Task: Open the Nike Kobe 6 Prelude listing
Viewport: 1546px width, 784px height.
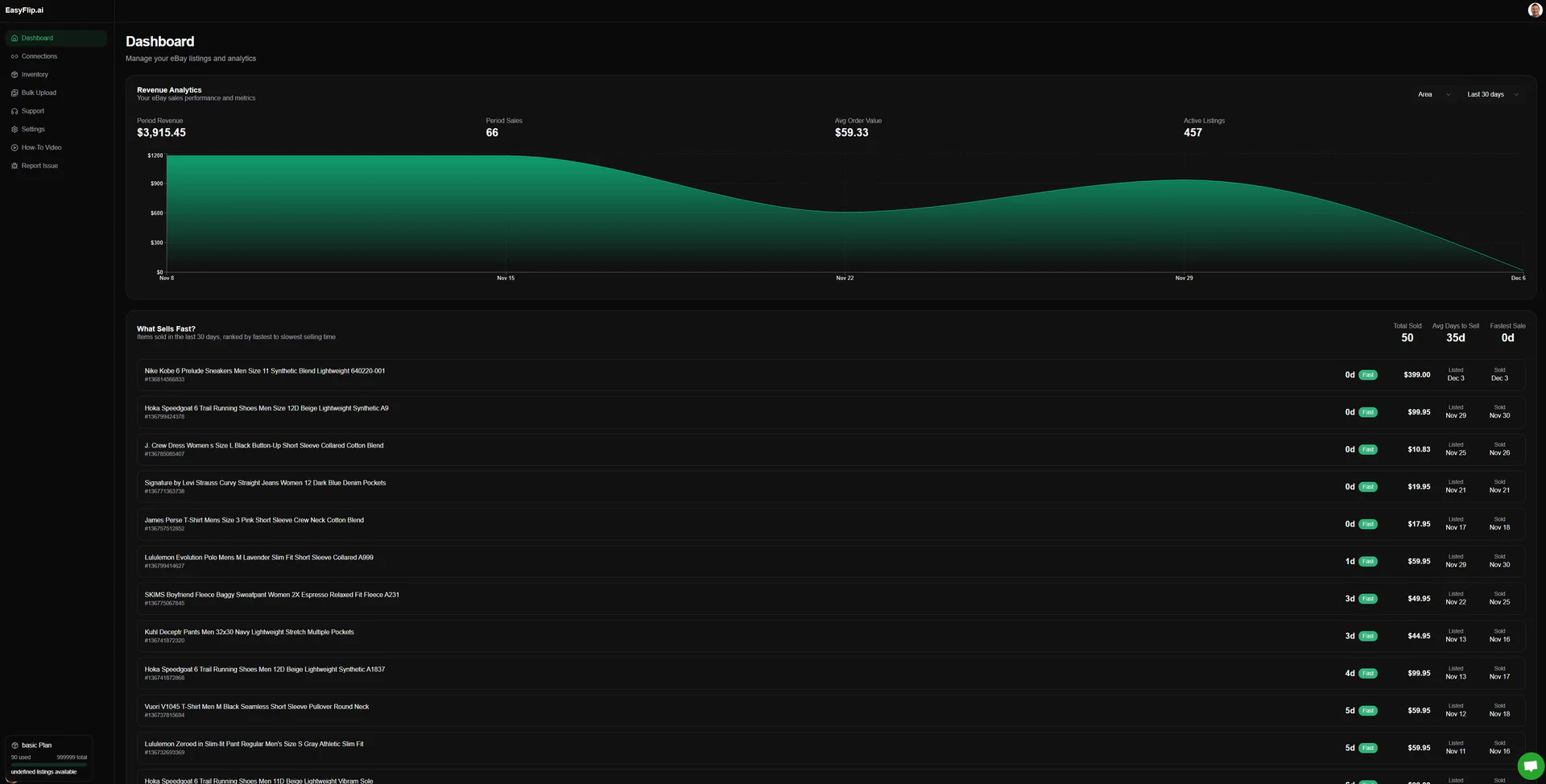Action: pyautogui.click(x=265, y=371)
